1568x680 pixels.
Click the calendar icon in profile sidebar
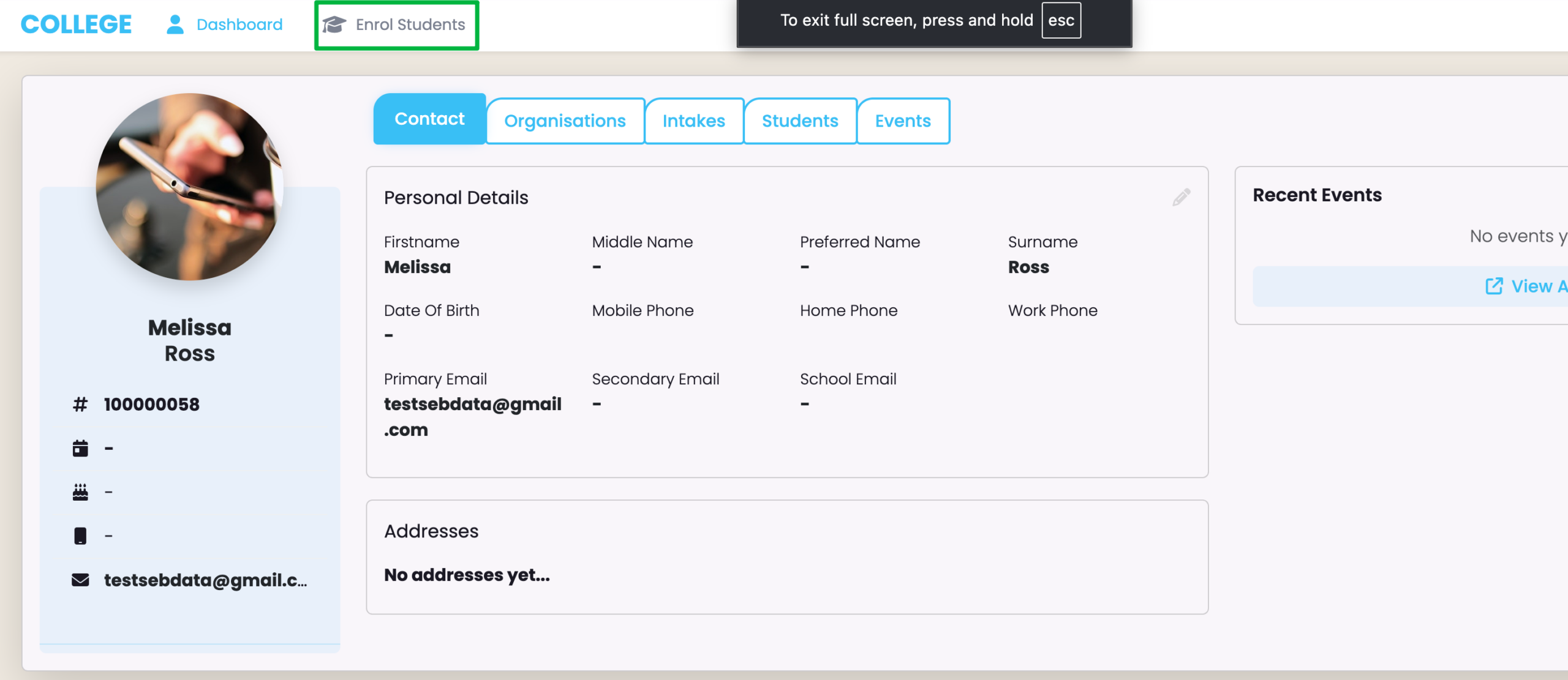pyautogui.click(x=80, y=449)
